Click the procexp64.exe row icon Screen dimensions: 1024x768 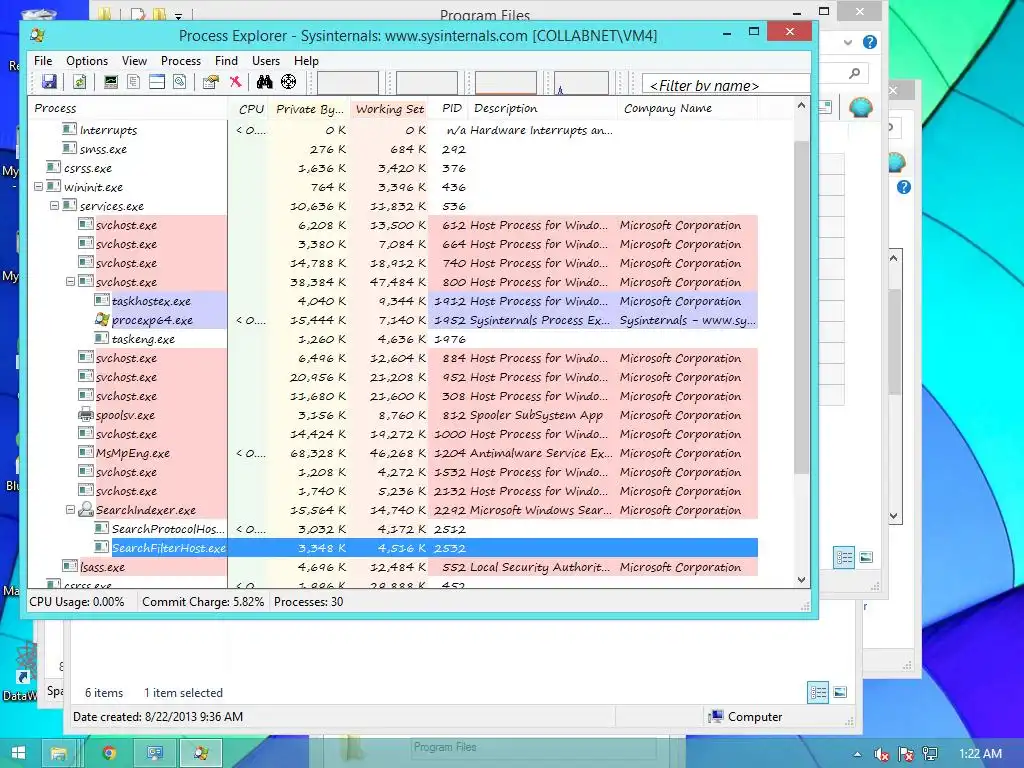click(102, 319)
